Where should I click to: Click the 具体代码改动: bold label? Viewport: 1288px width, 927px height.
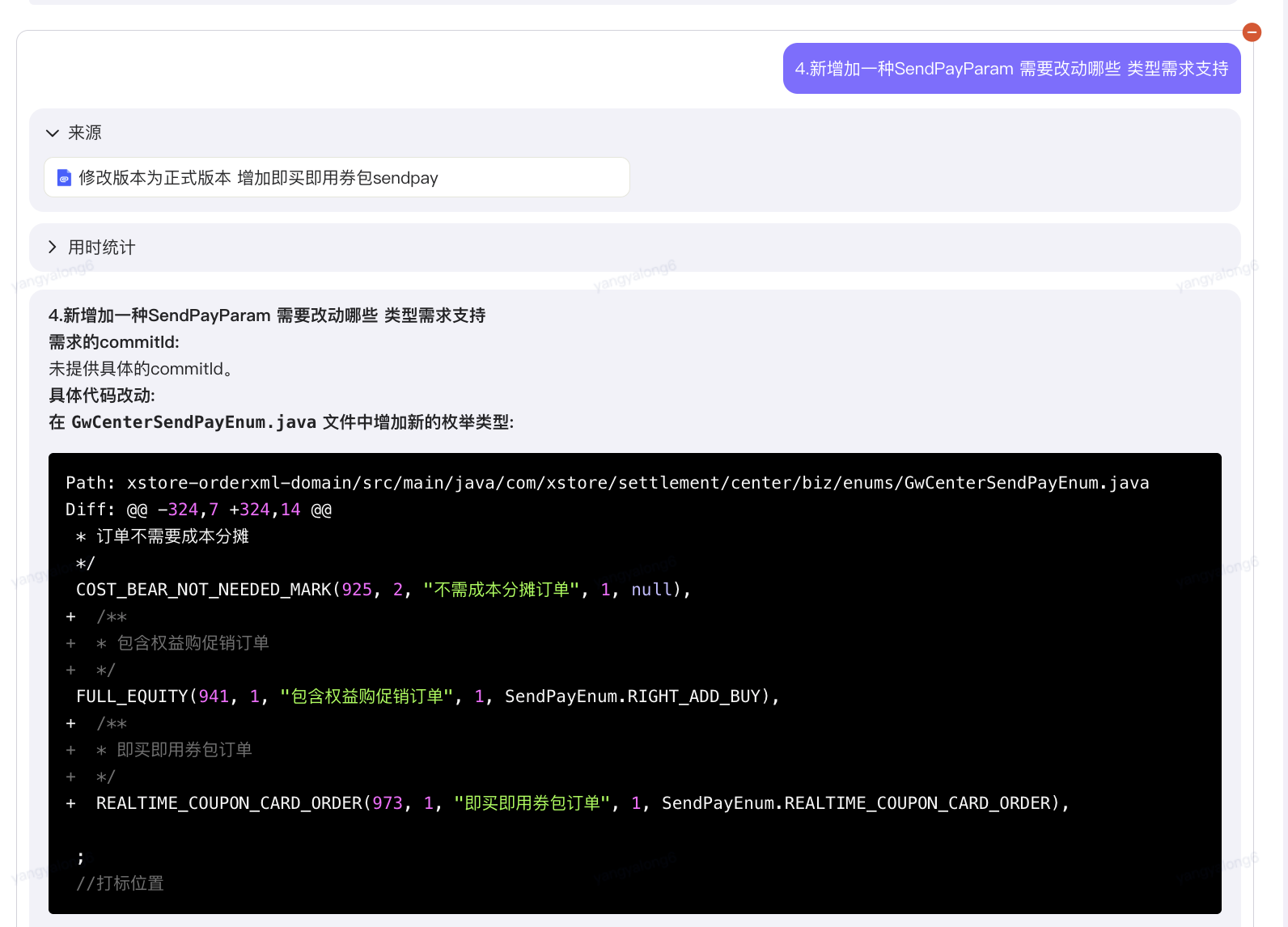102,396
